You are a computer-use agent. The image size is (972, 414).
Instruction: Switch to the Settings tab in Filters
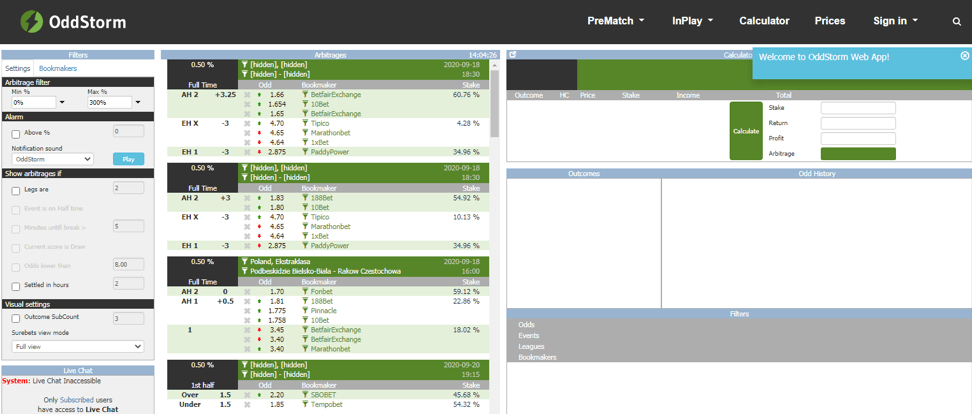tap(17, 69)
